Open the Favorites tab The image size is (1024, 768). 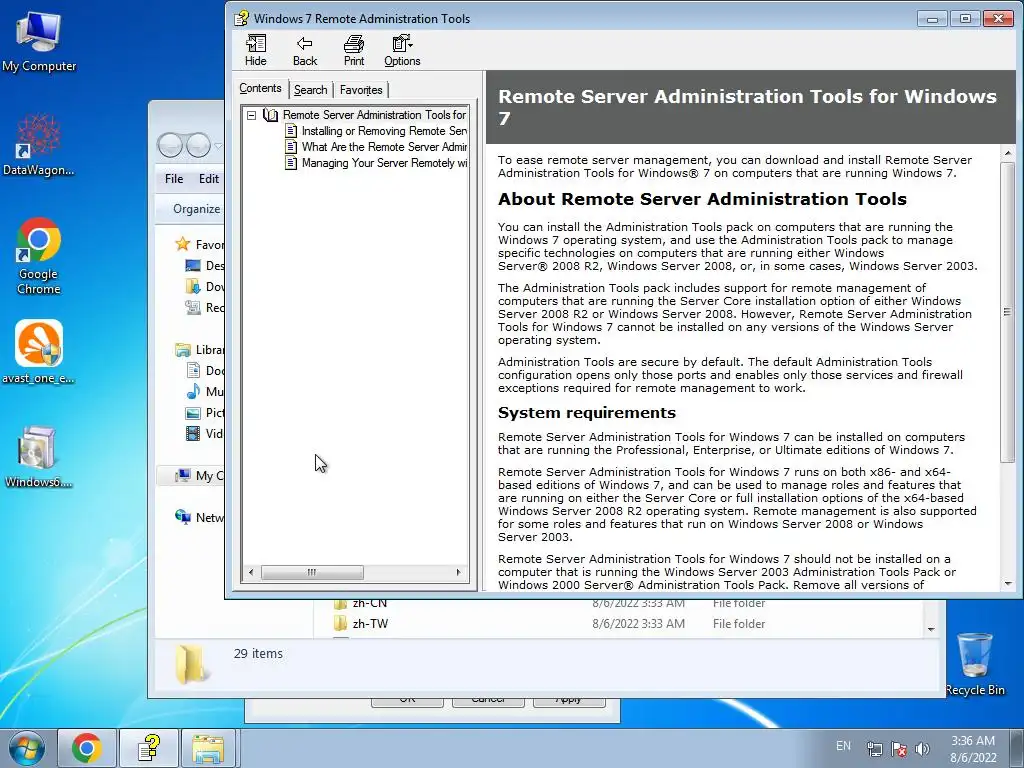pyautogui.click(x=361, y=90)
